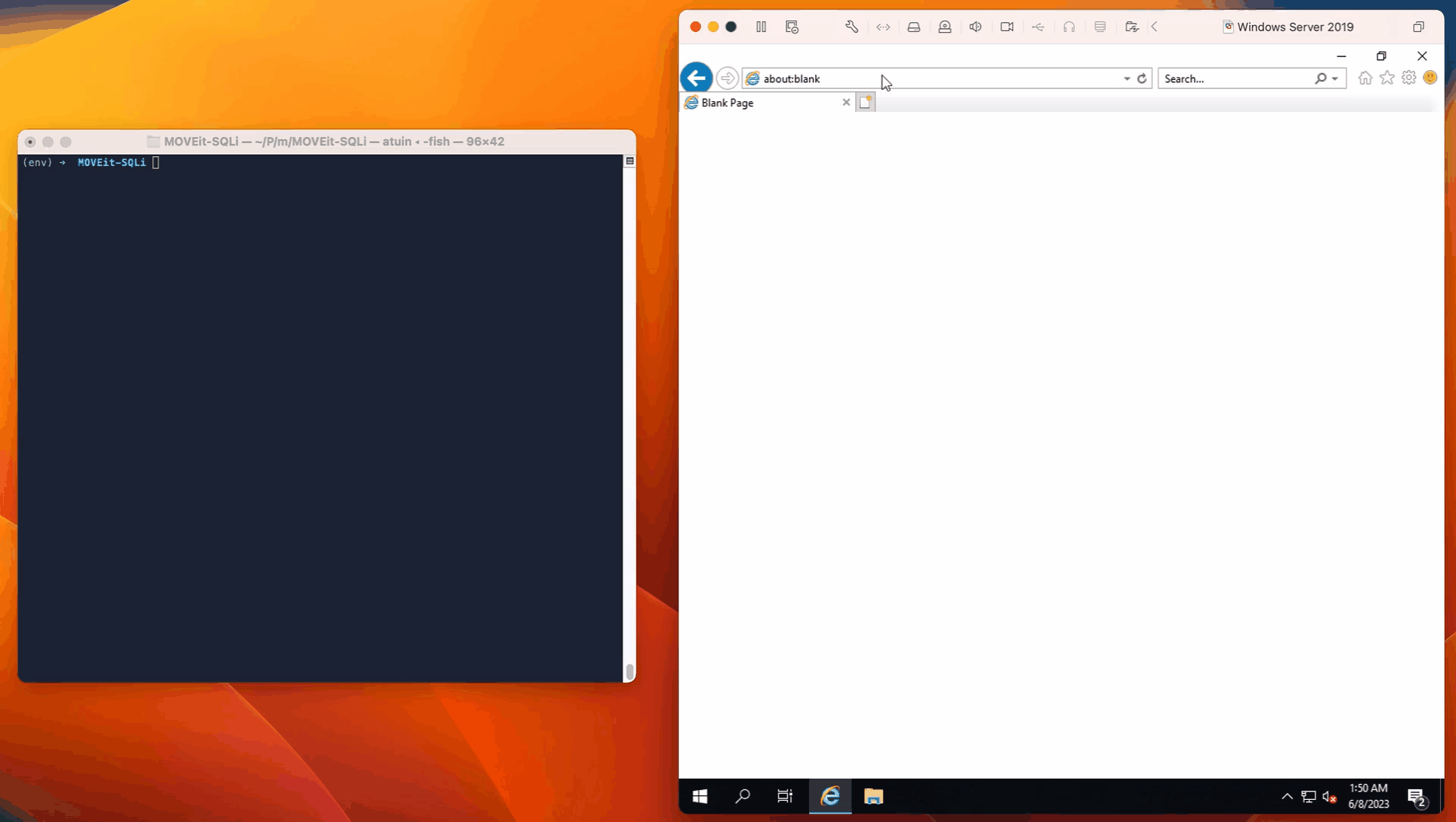
Task: Click the terminal MOVEit-SQLi prompt line
Action: point(91,162)
